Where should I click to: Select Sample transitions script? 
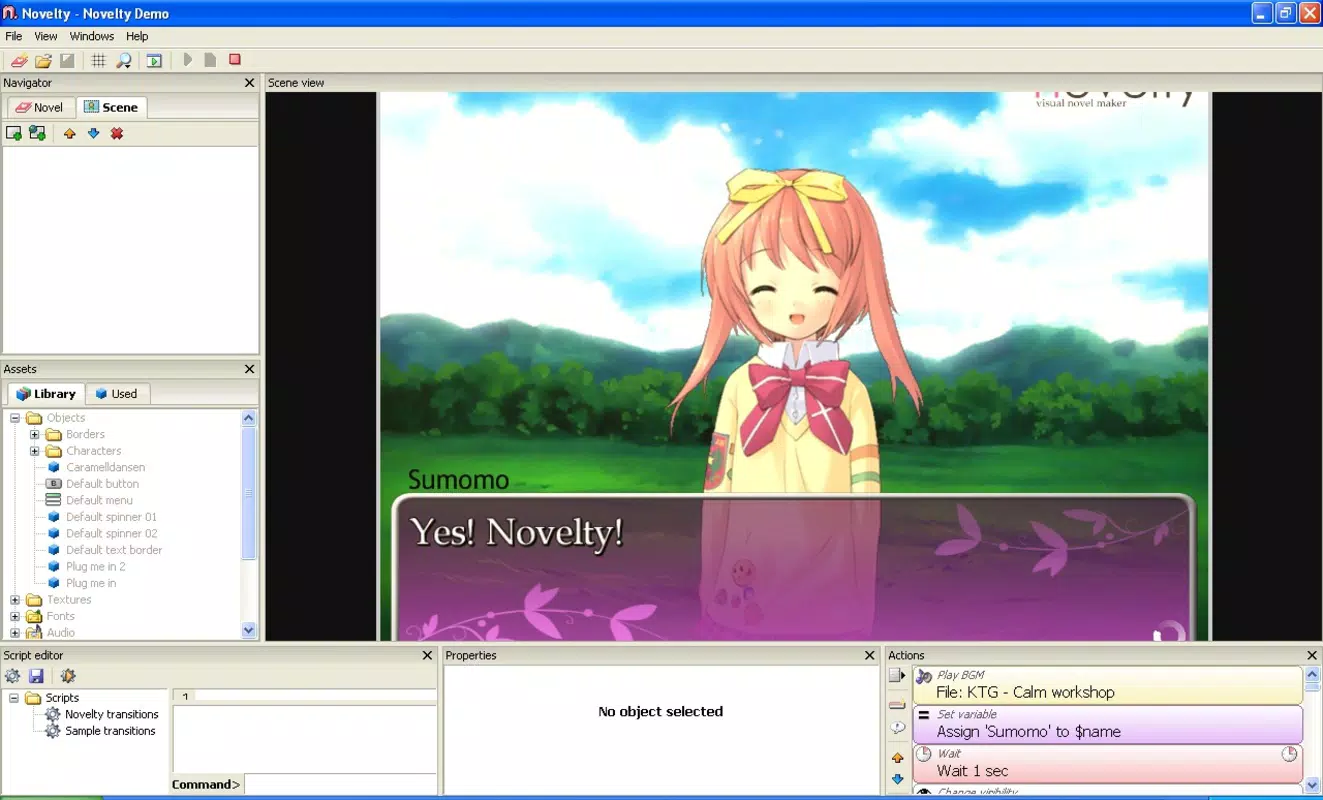pyautogui.click(x=110, y=731)
